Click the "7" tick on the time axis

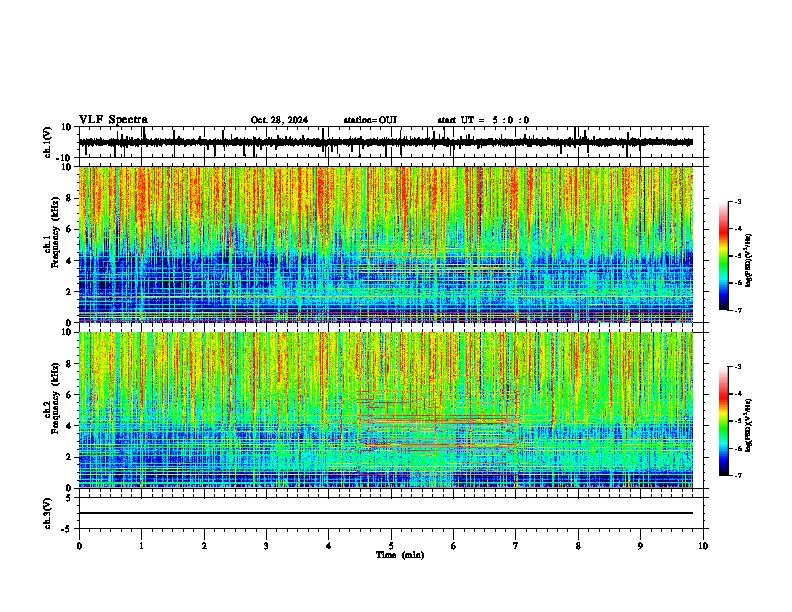coord(516,546)
